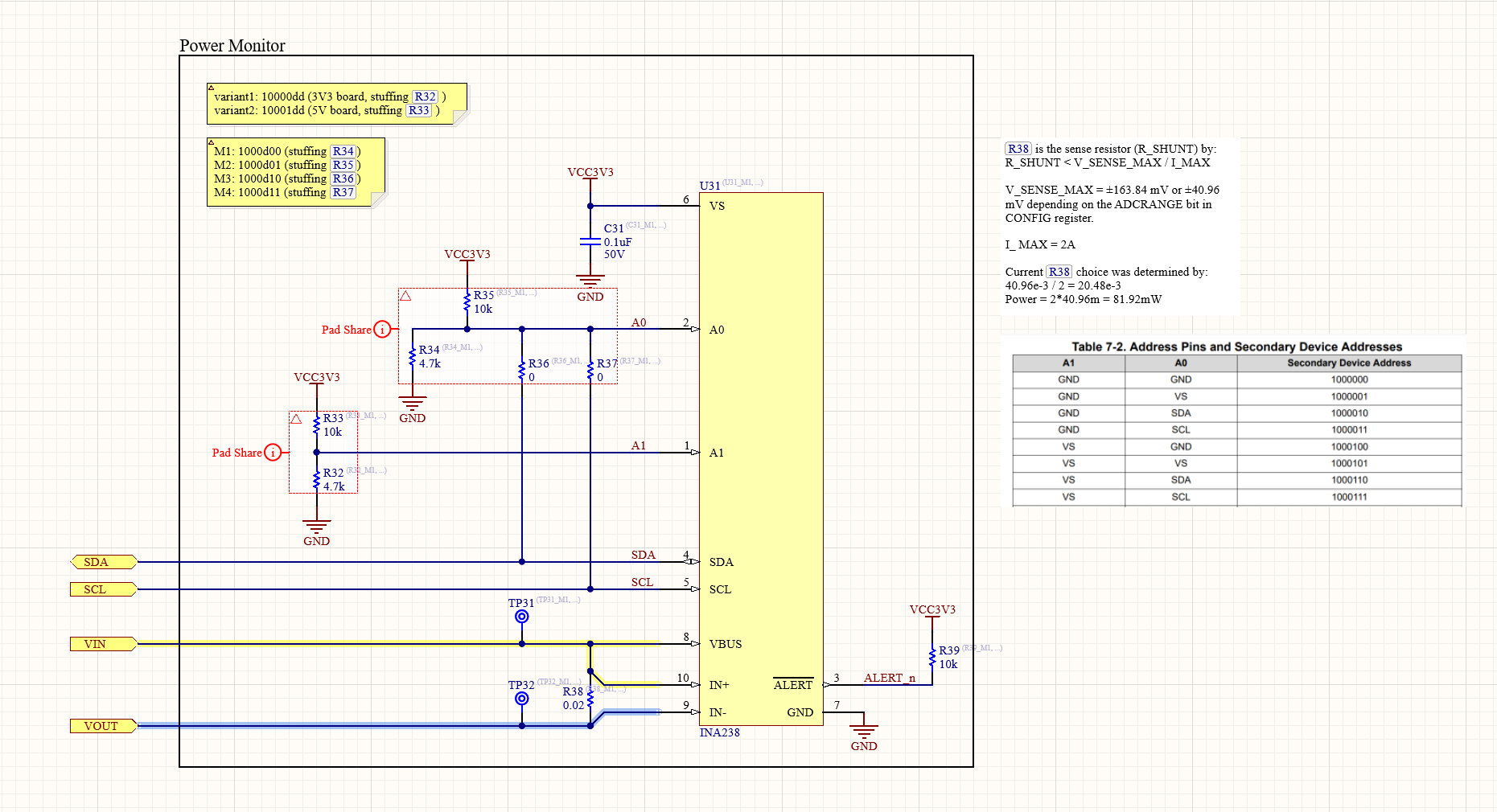The image size is (1497, 812).
Task: Click test point TP31 symbol
Action: 522,617
